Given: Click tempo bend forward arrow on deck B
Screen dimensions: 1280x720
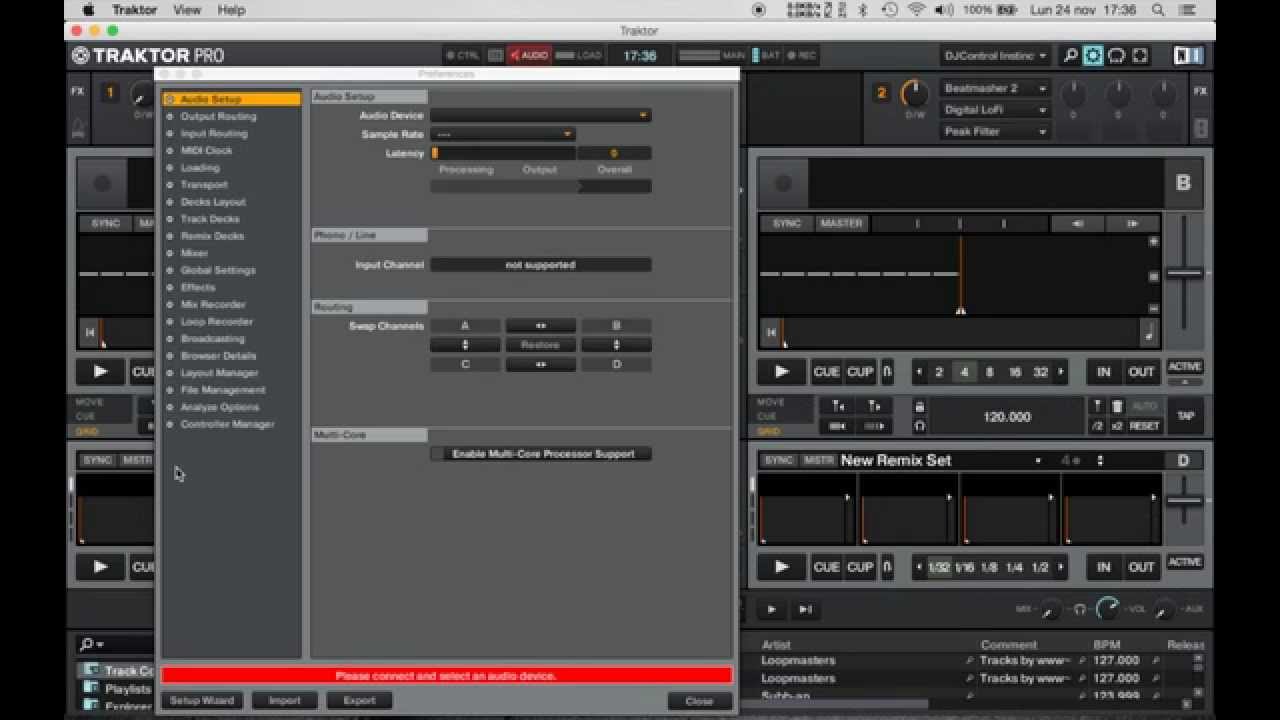Looking at the screenshot, I should tap(1132, 224).
